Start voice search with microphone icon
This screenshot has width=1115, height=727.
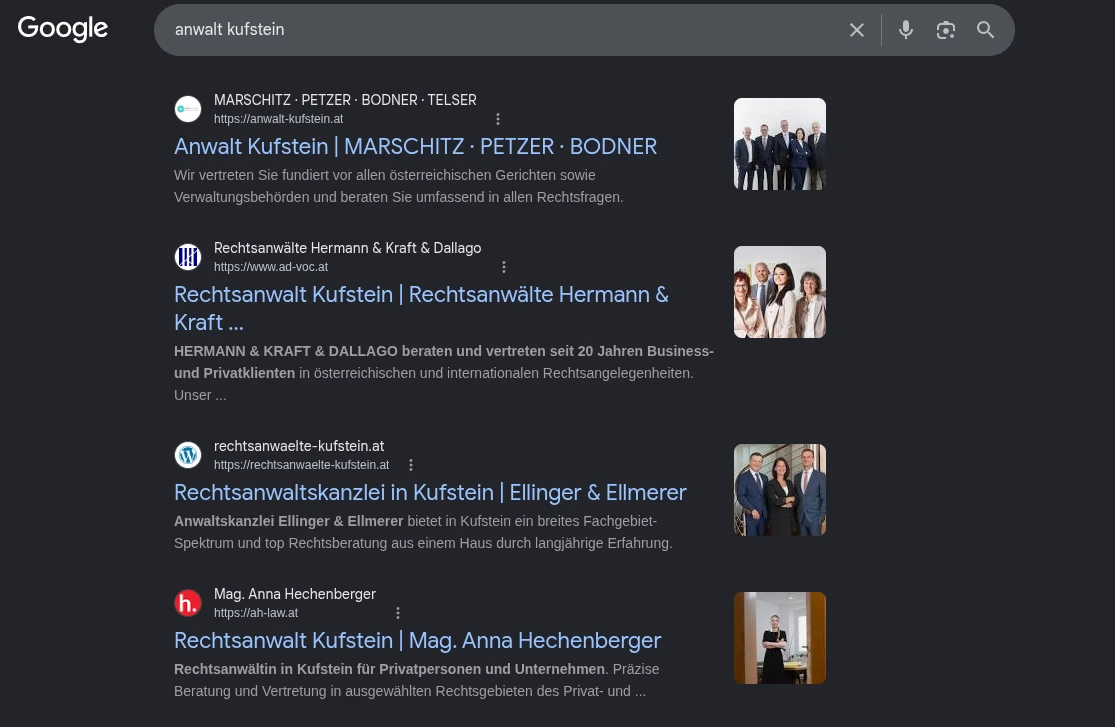905,30
